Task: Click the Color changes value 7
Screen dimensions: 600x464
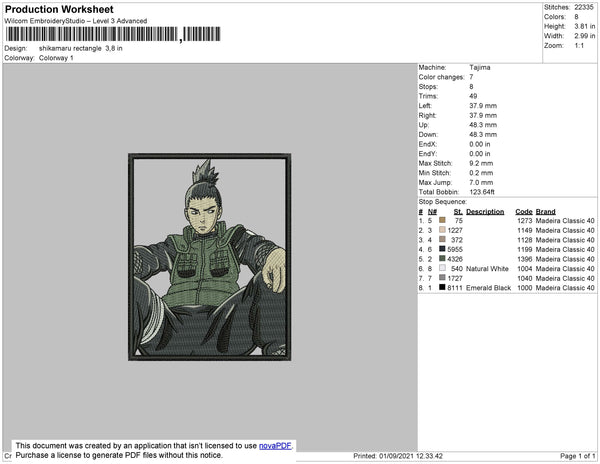Action: 471,77
